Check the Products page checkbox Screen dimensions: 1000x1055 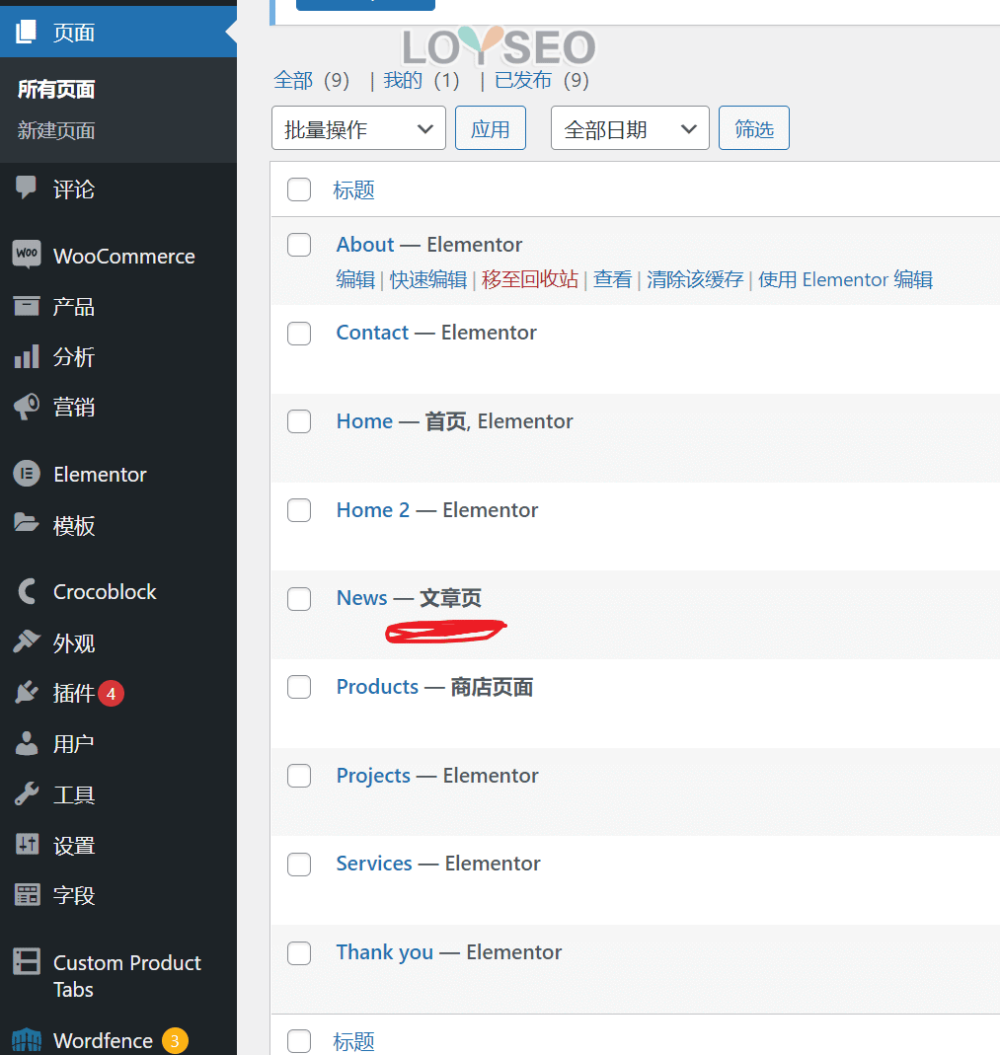coord(299,687)
